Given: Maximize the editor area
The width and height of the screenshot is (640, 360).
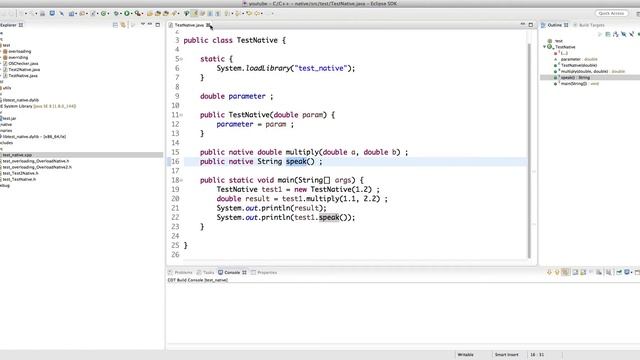Looking at the screenshot, I should (531, 25).
